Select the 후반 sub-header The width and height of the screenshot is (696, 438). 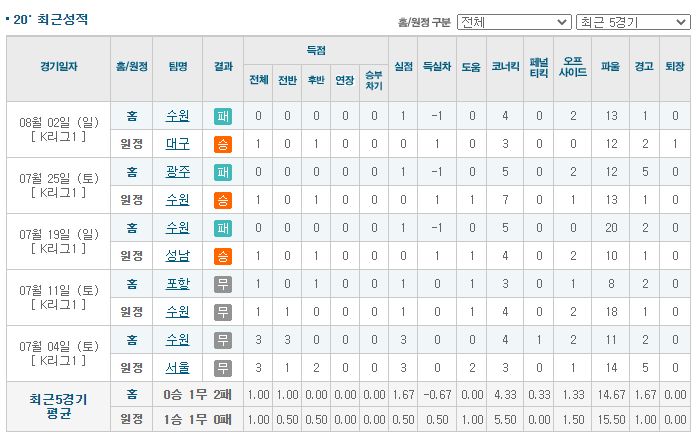click(316, 83)
